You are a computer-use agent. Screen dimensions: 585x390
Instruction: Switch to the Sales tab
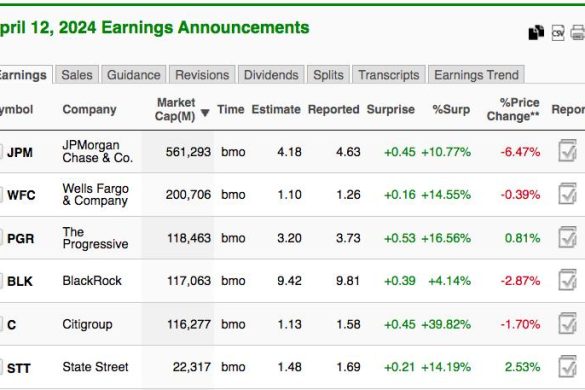point(77,75)
